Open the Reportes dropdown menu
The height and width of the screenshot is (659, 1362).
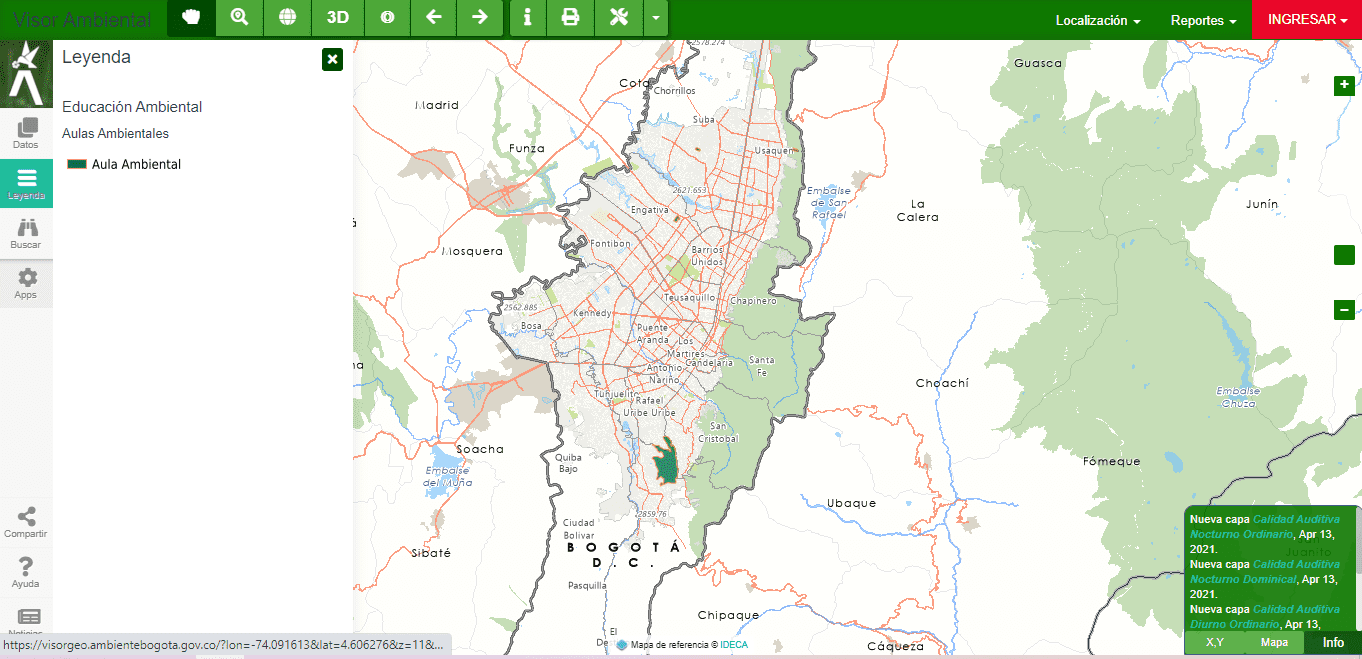point(1203,20)
